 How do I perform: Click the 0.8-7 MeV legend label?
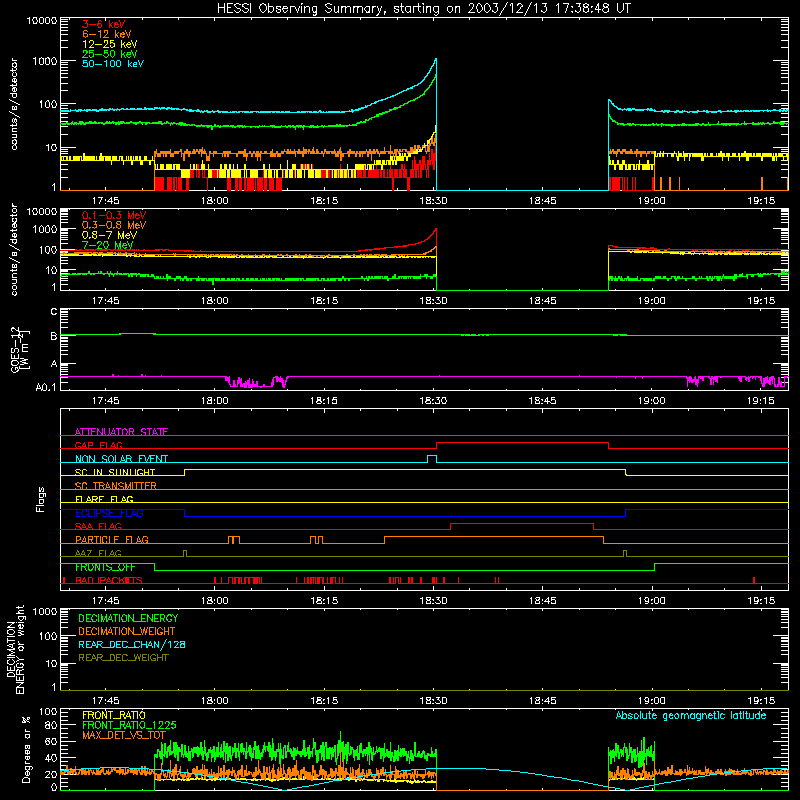tap(109, 235)
